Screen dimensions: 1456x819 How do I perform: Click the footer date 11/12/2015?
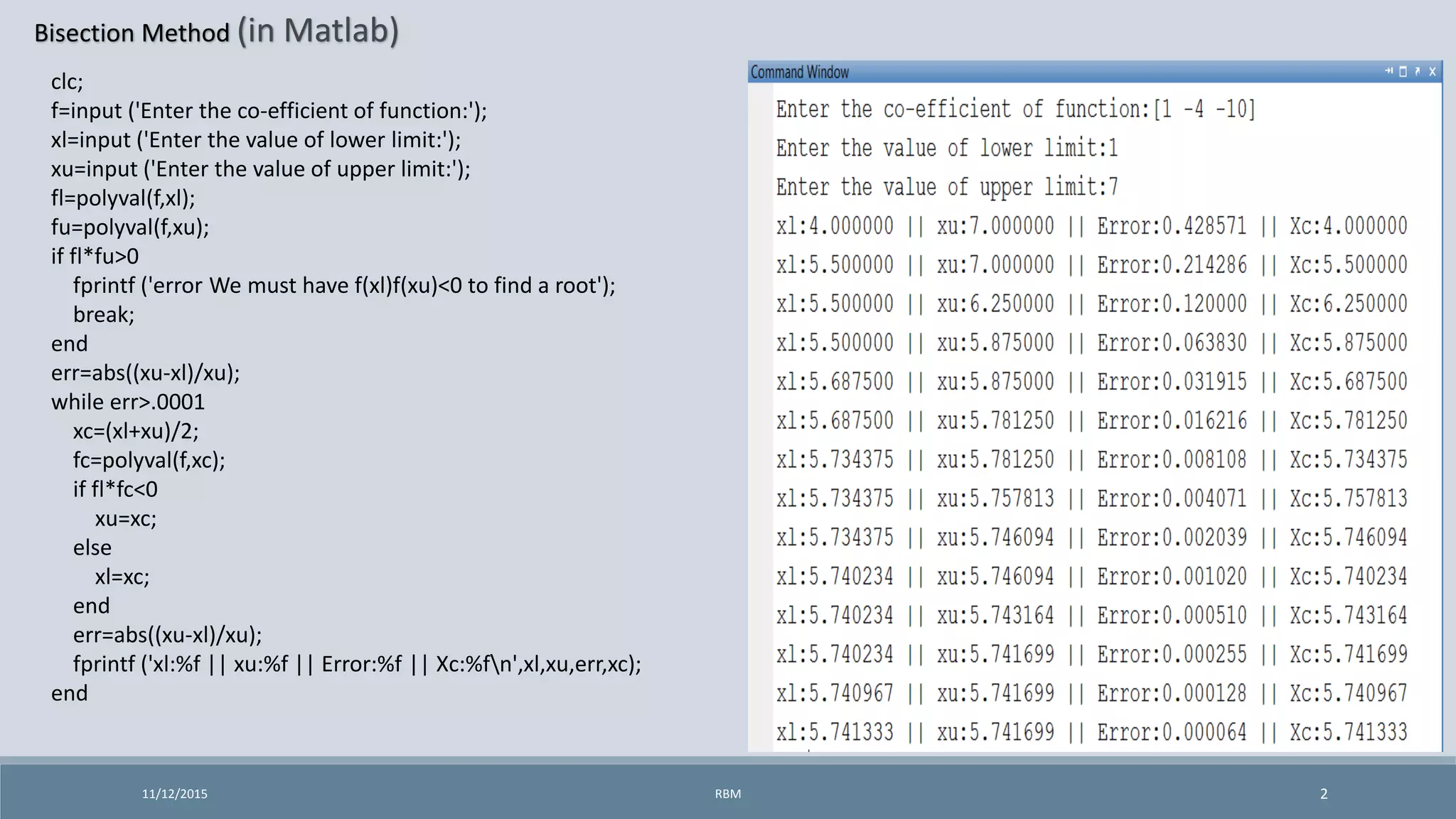click(174, 794)
